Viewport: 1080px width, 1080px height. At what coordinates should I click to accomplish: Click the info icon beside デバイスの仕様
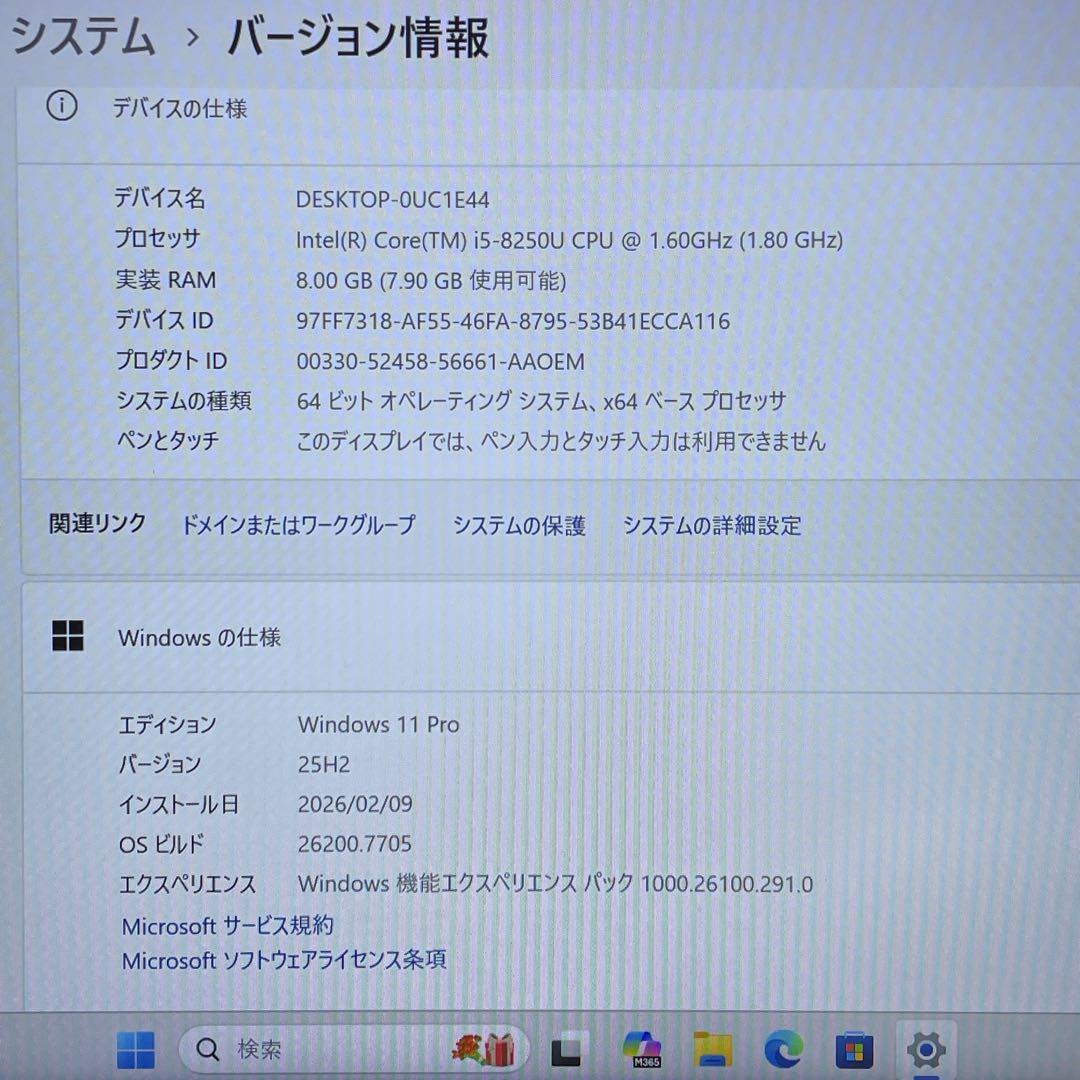62,108
